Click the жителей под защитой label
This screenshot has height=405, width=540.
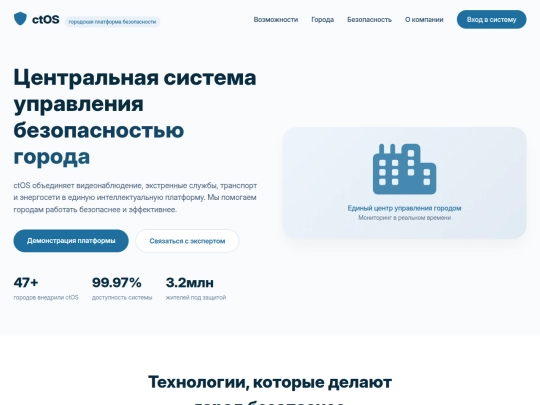point(196,297)
